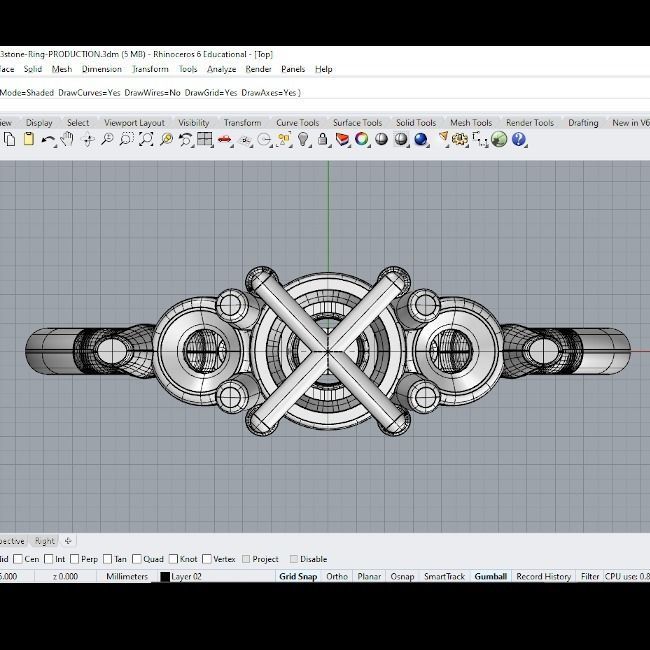Enable the Vertex osnap checkbox

[207, 559]
